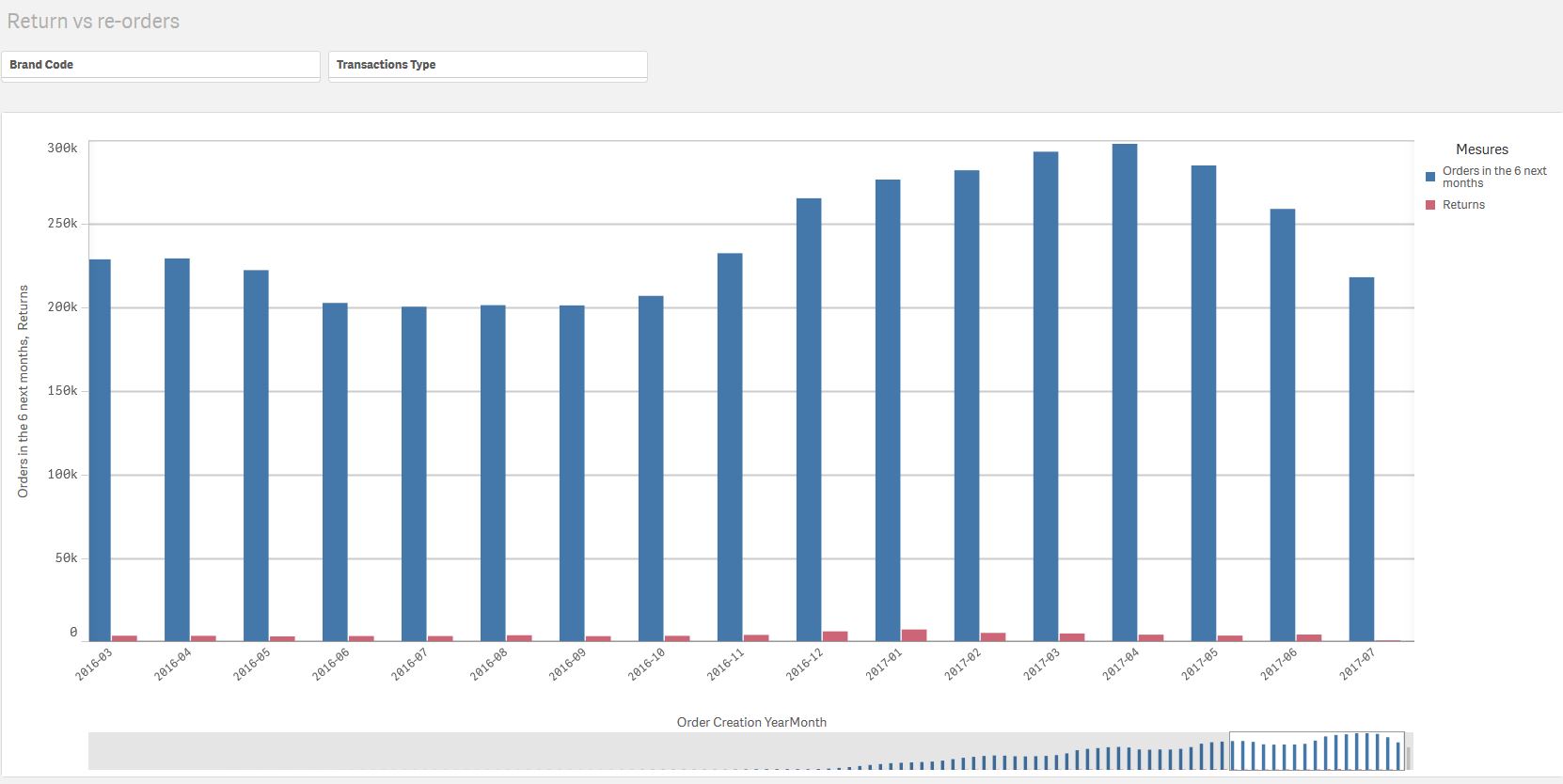Select the blue bar for 2016-06
This screenshot has height=784, width=1563.
pyautogui.click(x=335, y=472)
